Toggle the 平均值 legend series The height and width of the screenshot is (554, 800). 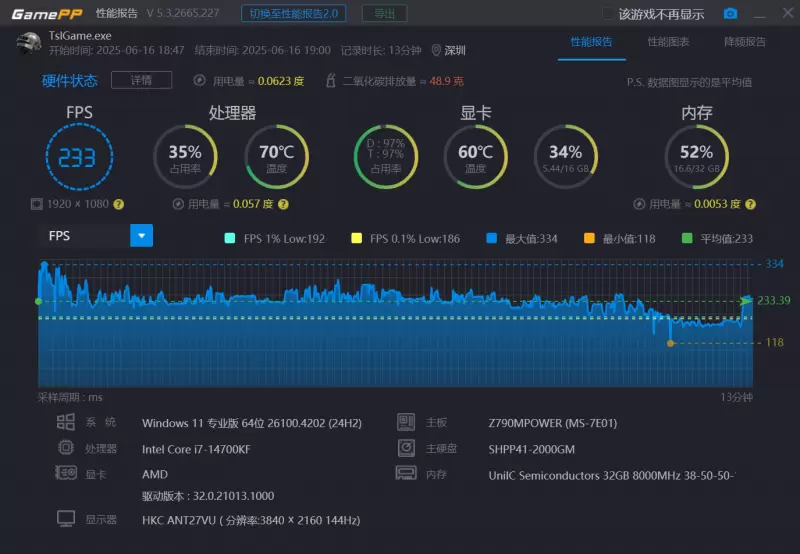coord(686,238)
